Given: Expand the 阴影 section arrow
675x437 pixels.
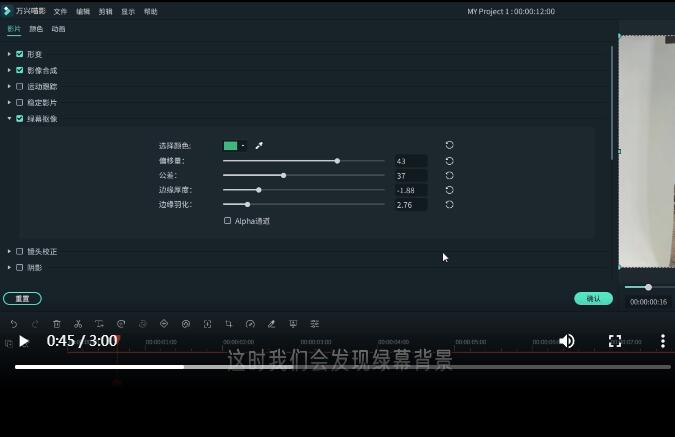Looking at the screenshot, I should (9, 267).
